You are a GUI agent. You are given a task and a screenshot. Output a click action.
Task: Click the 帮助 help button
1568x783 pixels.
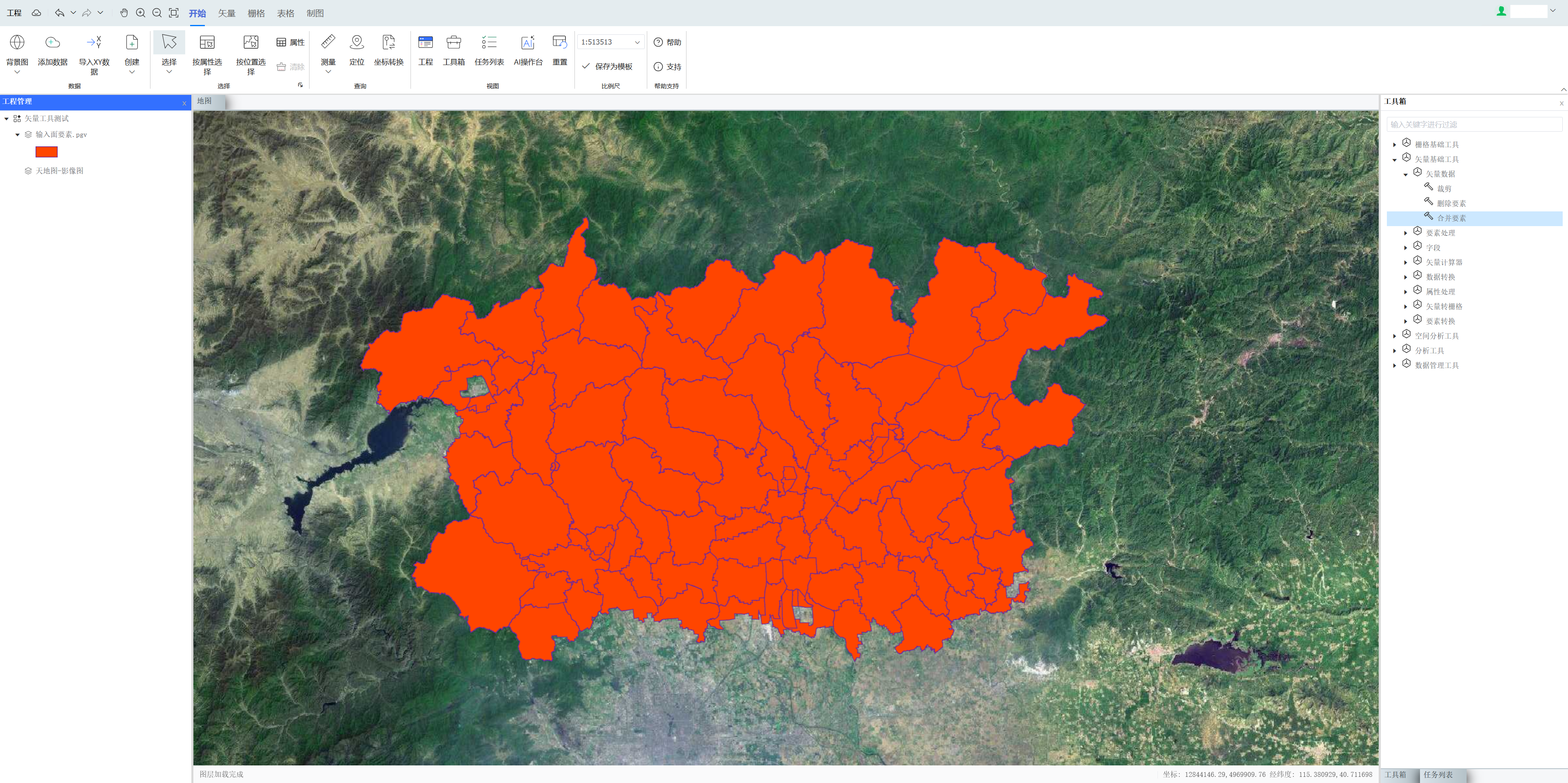tap(667, 42)
